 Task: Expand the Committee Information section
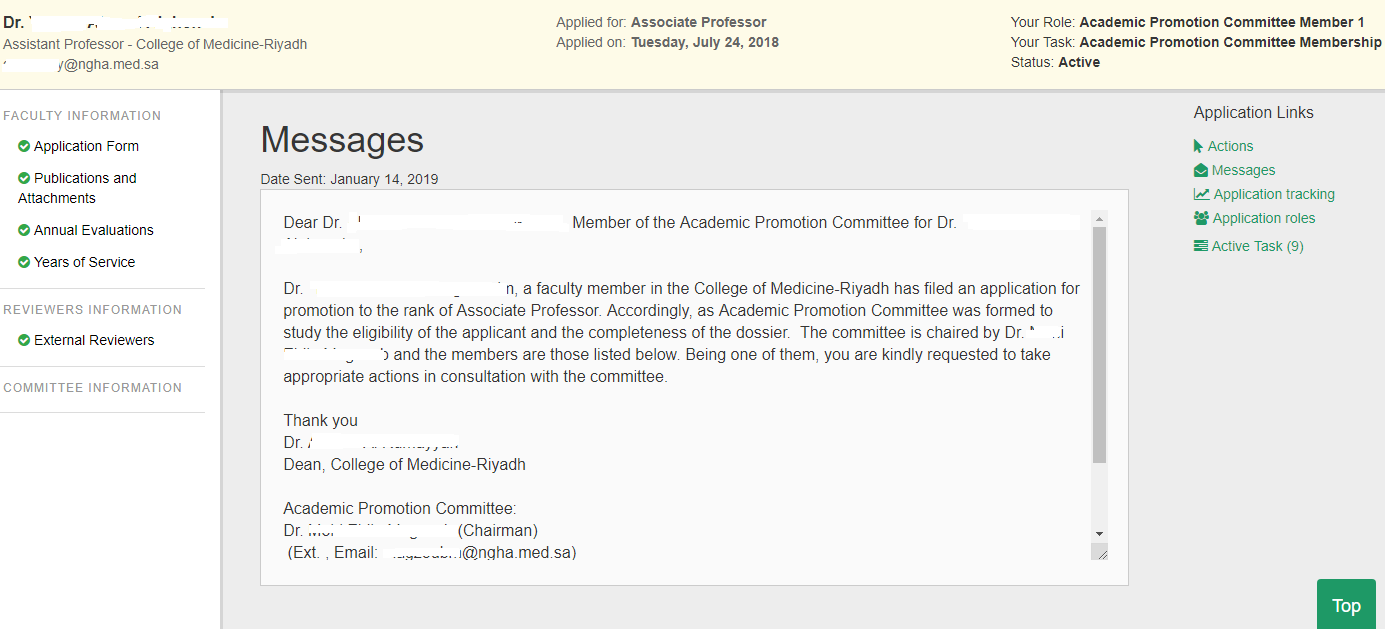tap(93, 388)
